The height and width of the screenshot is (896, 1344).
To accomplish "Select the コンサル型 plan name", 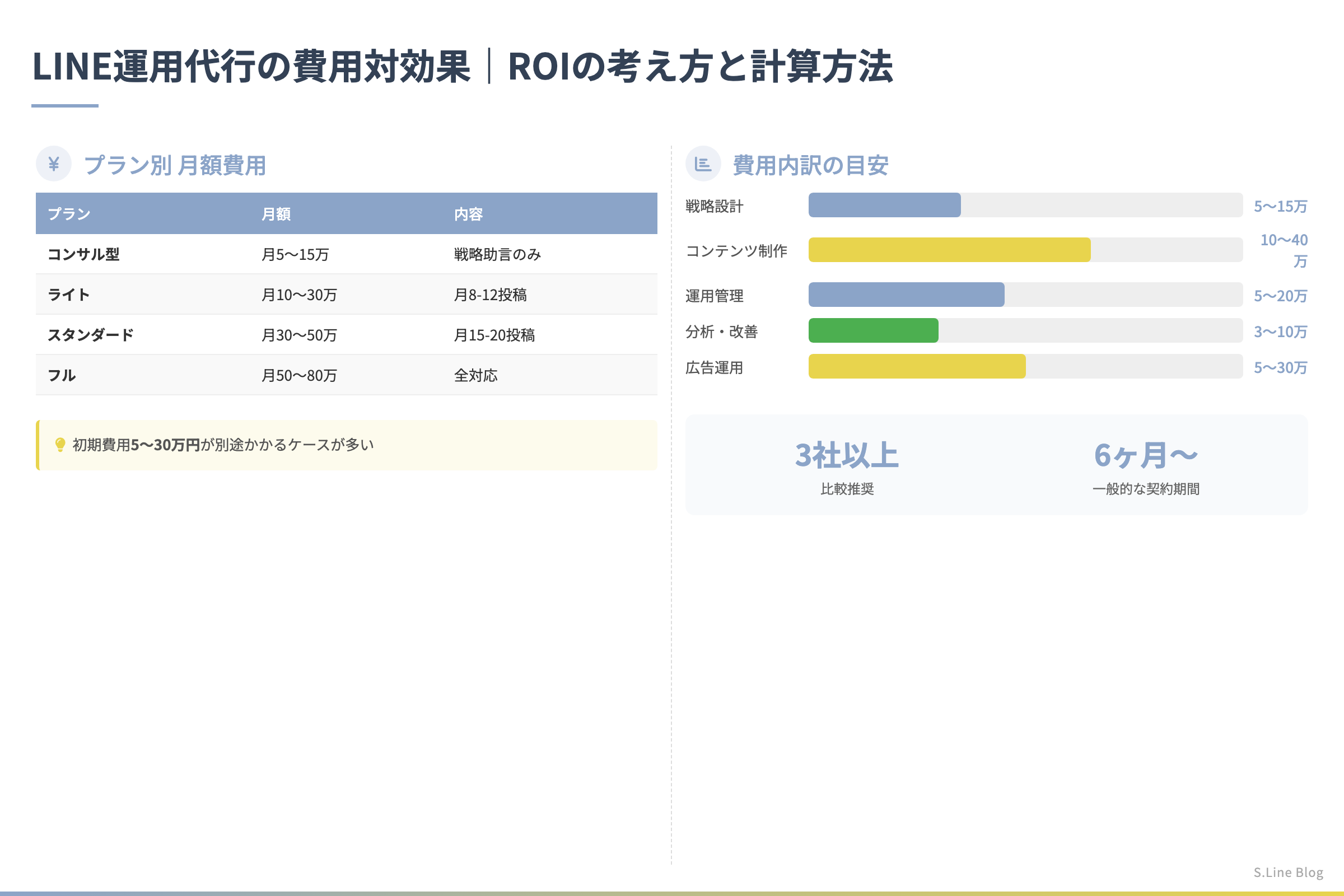I will tap(83, 254).
